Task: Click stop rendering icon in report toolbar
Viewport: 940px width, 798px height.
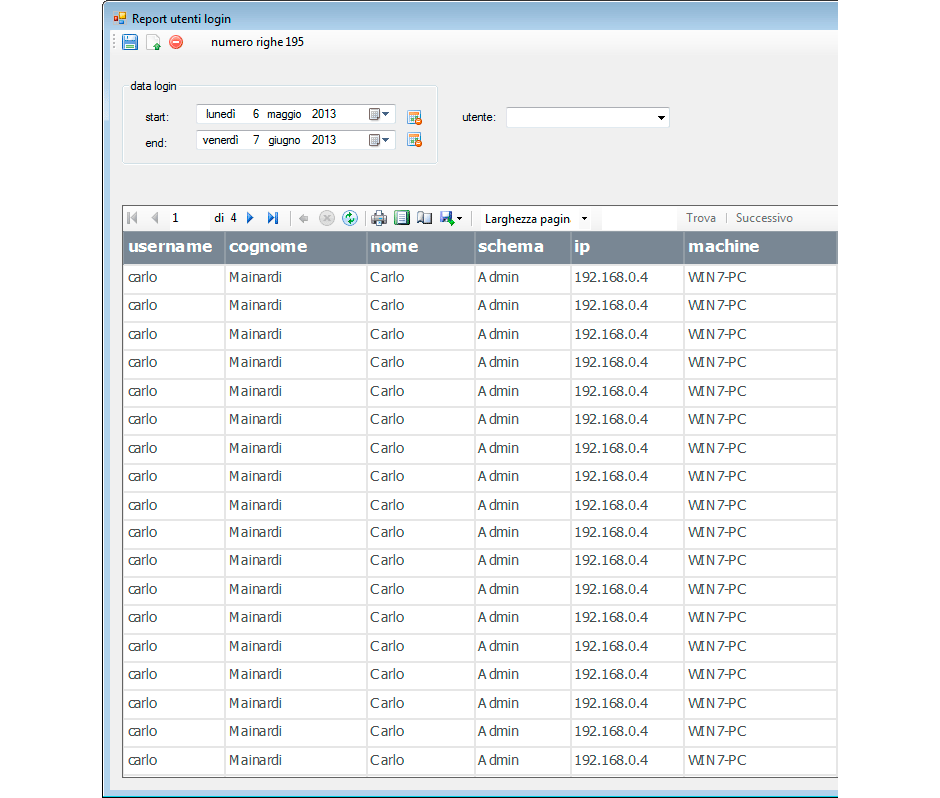Action: click(x=327, y=218)
